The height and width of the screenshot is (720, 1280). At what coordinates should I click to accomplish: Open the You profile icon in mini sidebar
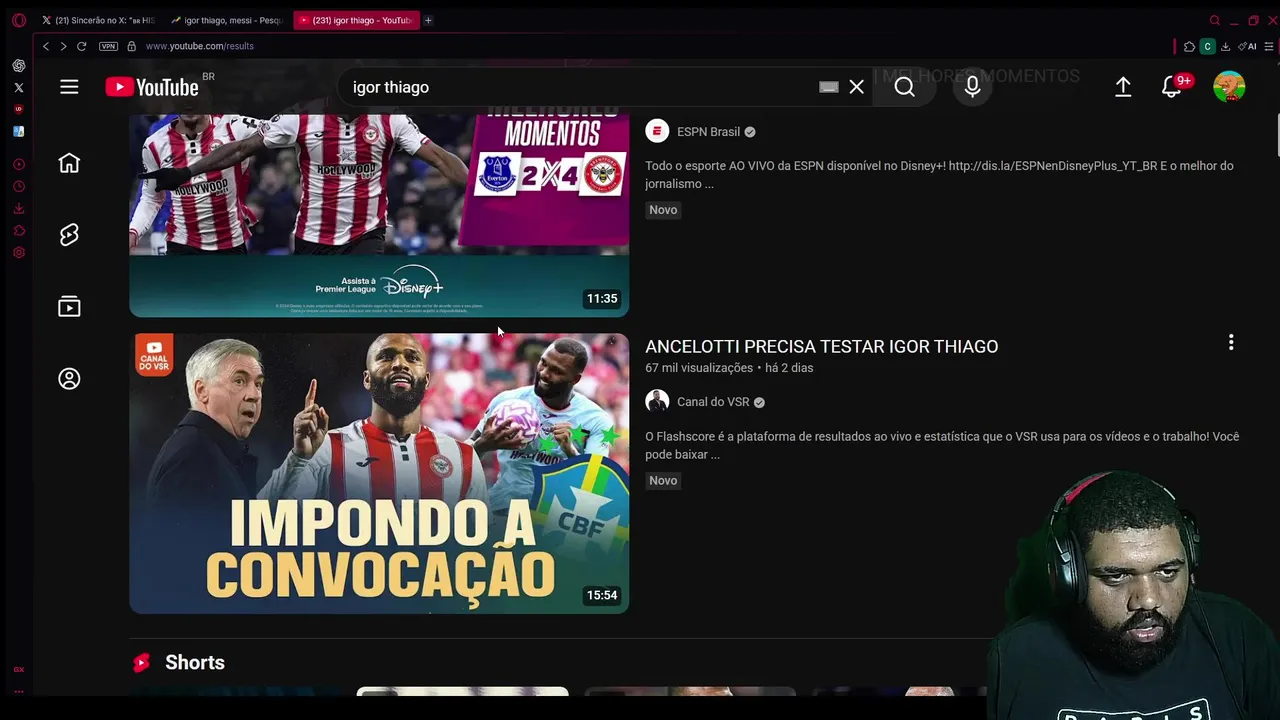69,379
